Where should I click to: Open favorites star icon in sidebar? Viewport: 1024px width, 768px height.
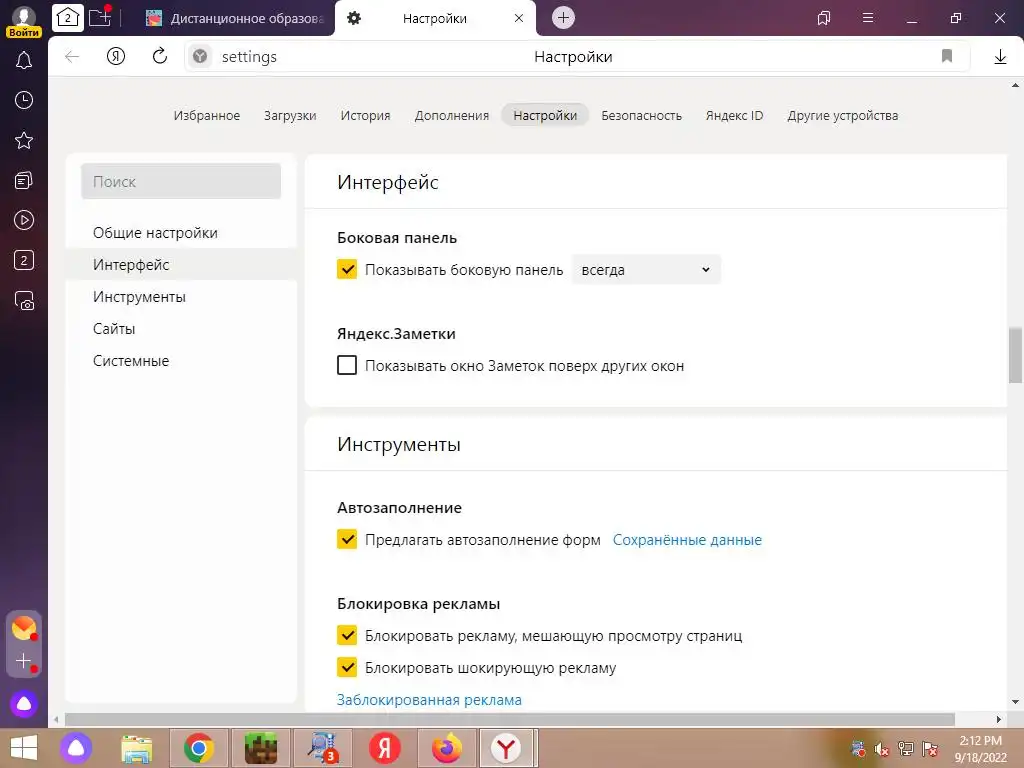[24, 140]
